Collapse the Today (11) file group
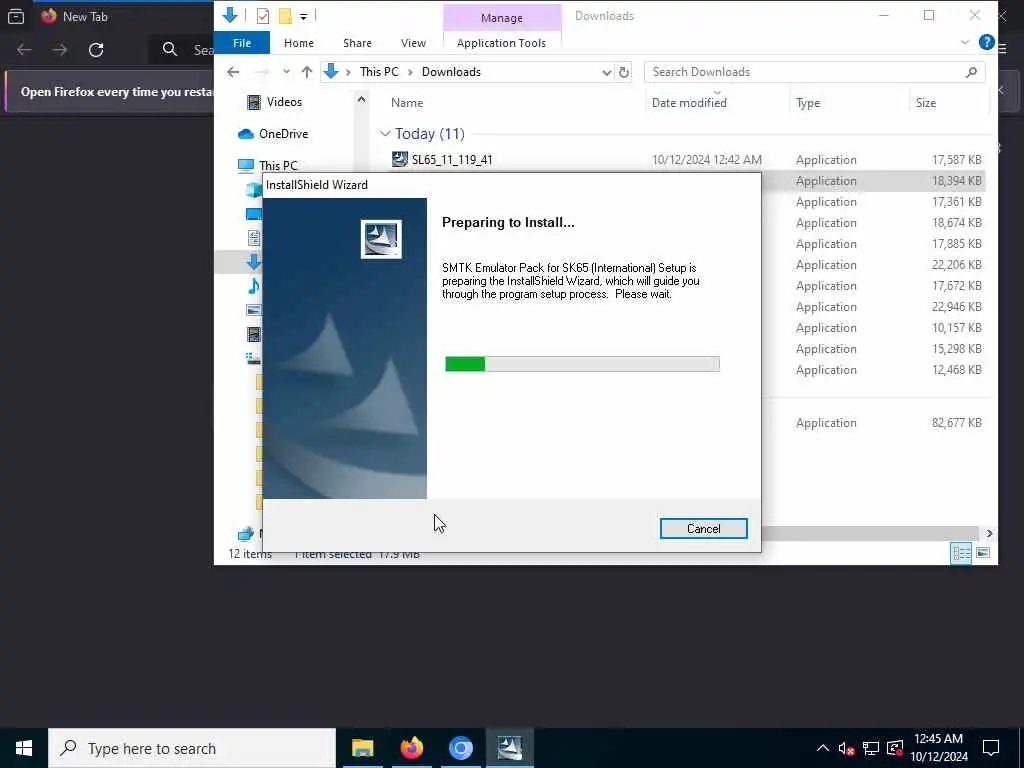This screenshot has width=1024, height=768. [385, 134]
